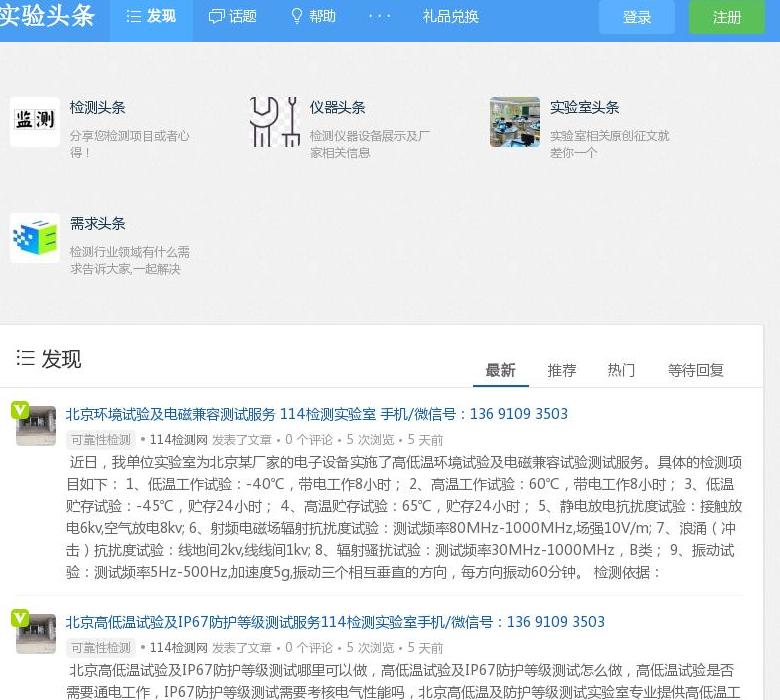
Task: Open the 帮助 navigation item
Action: pos(313,17)
